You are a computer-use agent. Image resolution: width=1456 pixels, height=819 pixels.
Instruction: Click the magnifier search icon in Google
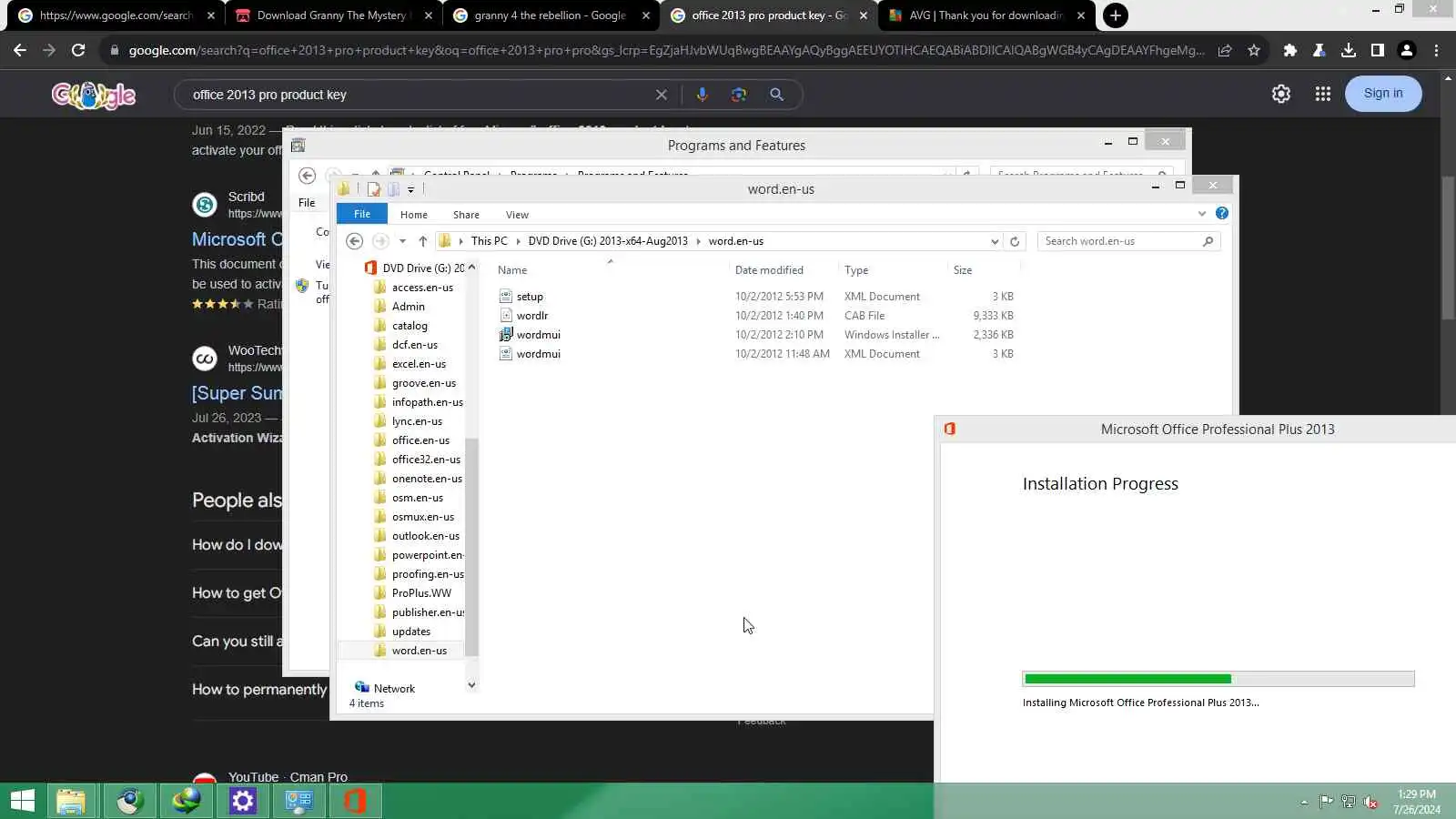pyautogui.click(x=776, y=94)
